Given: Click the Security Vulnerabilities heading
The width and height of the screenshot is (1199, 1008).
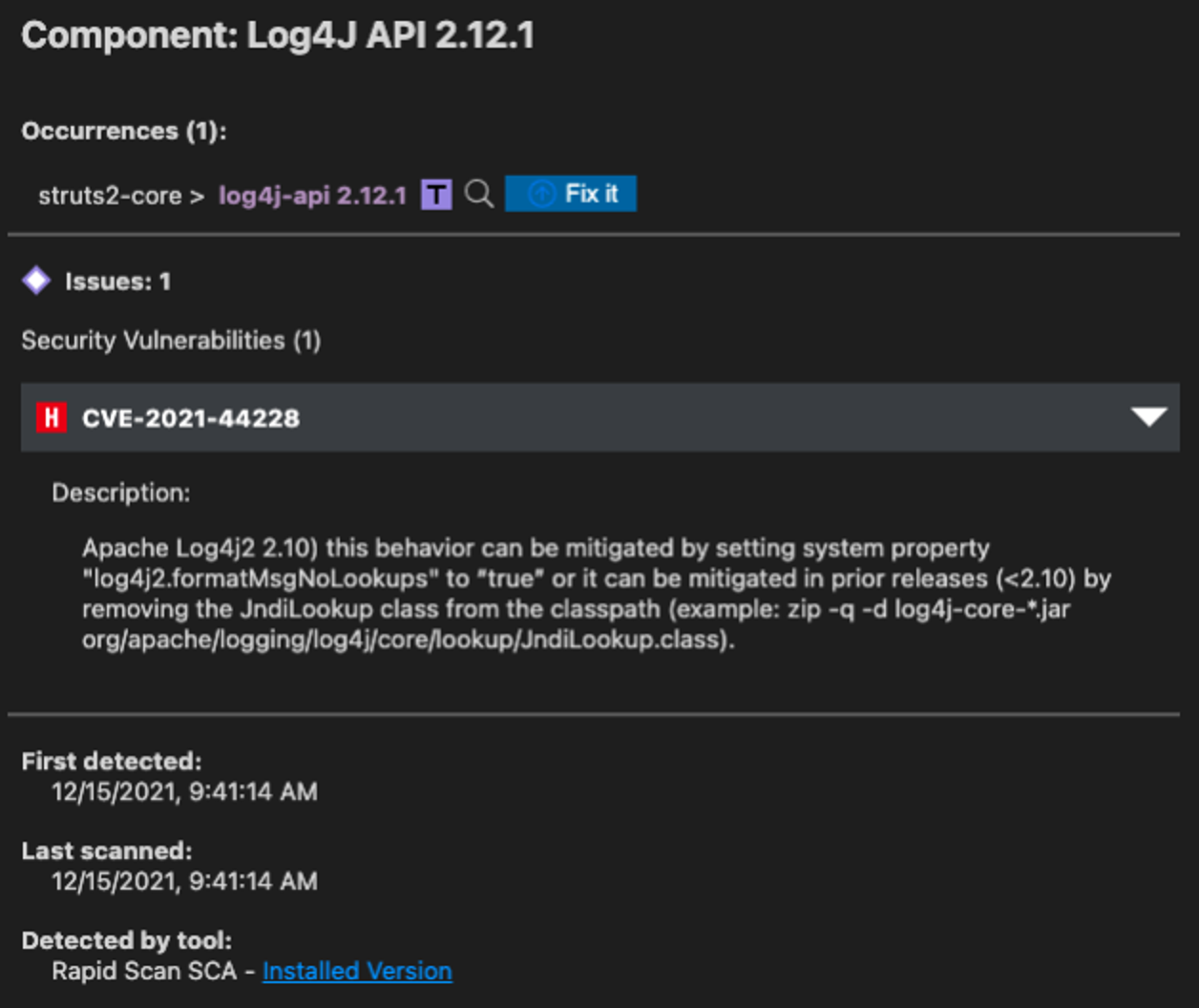Looking at the screenshot, I should 172,341.
